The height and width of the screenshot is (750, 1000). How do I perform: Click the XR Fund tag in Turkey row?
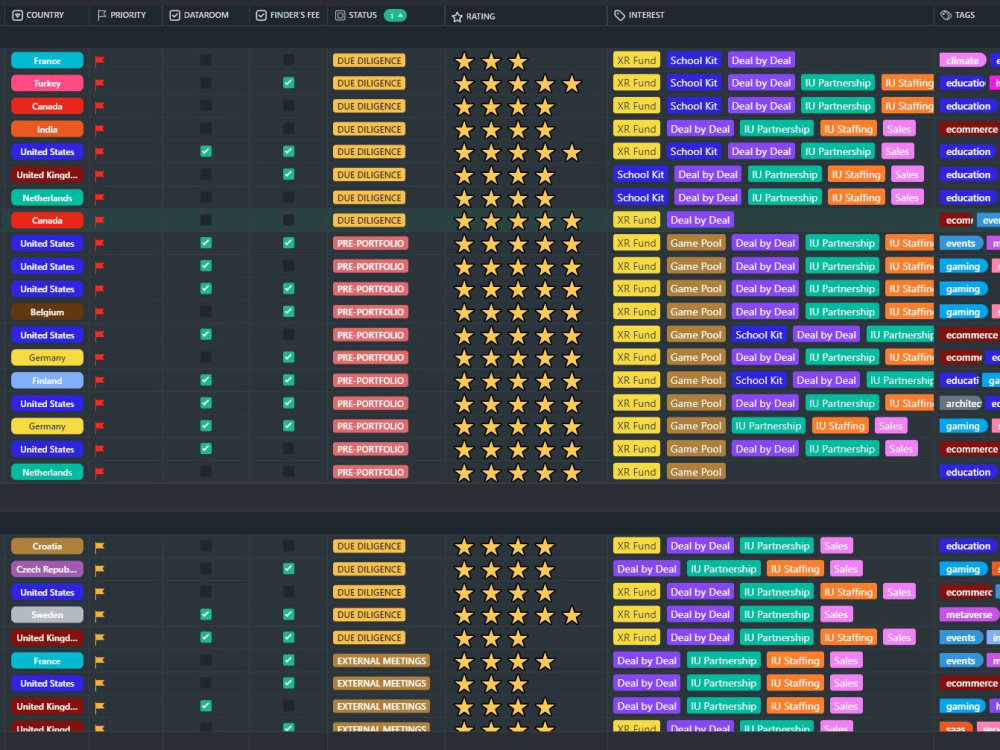click(x=636, y=83)
